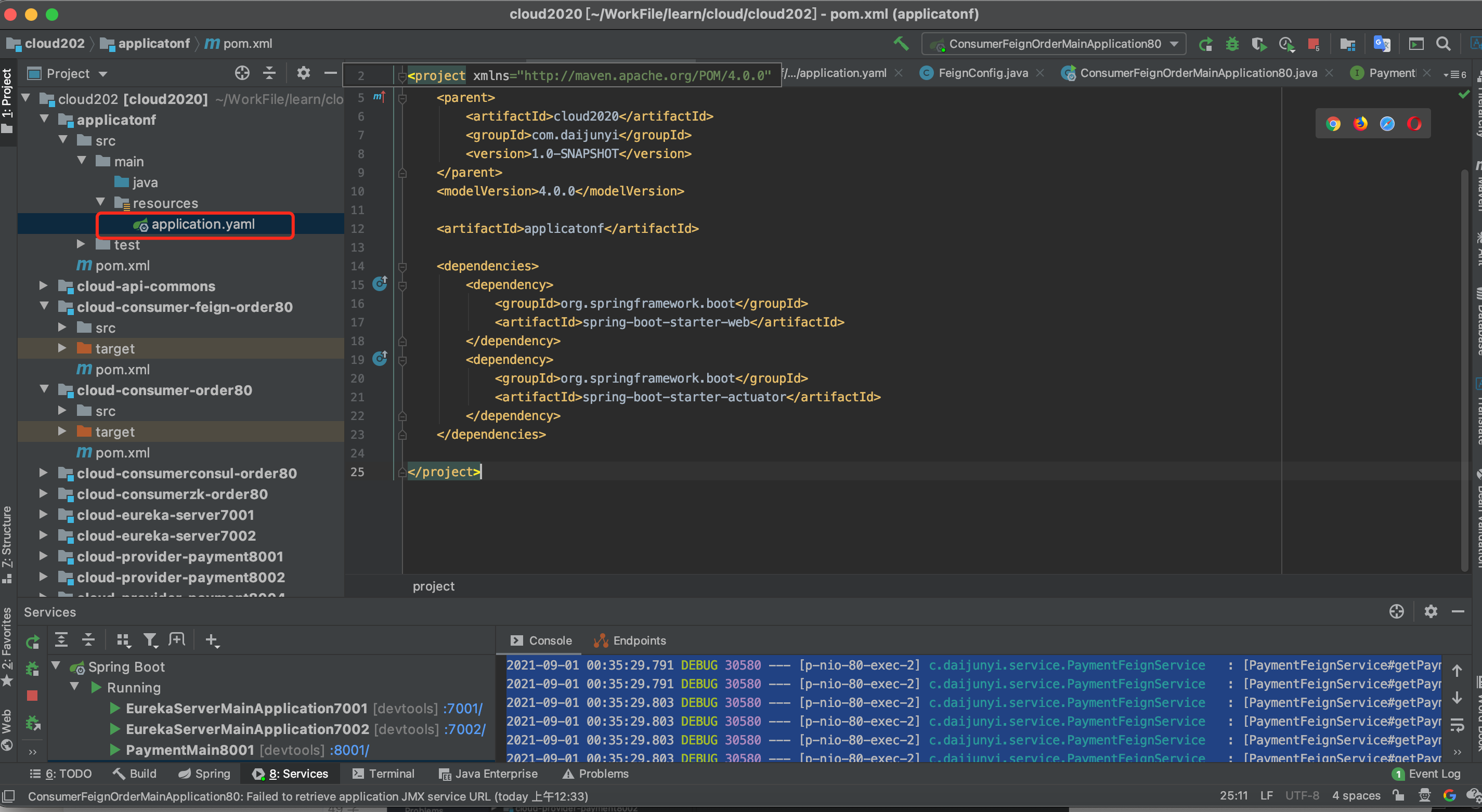
Task: Click the LF line separator in the status bar
Action: 1266,795
